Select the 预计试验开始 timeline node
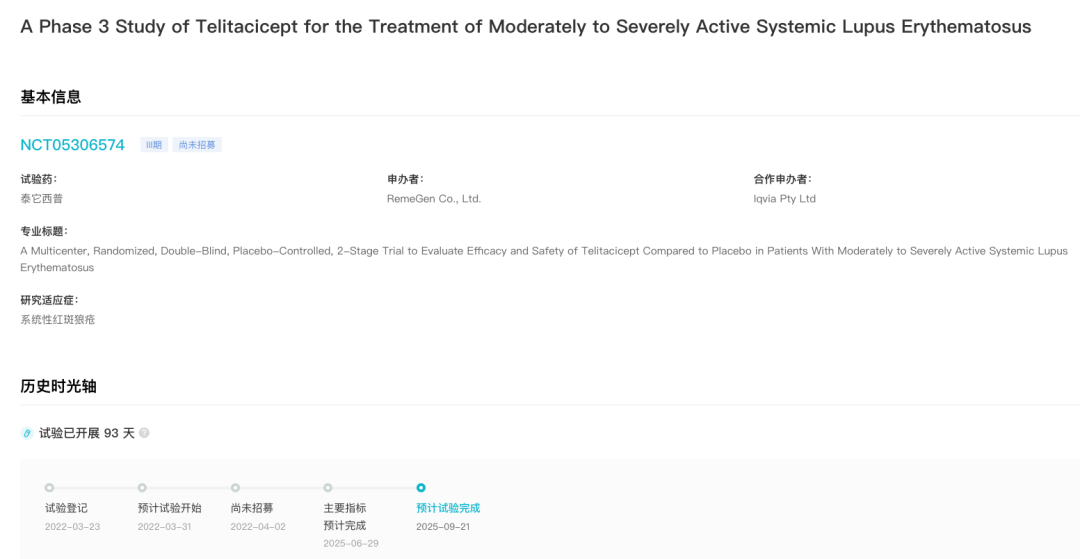1080x559 pixels. pos(142,487)
